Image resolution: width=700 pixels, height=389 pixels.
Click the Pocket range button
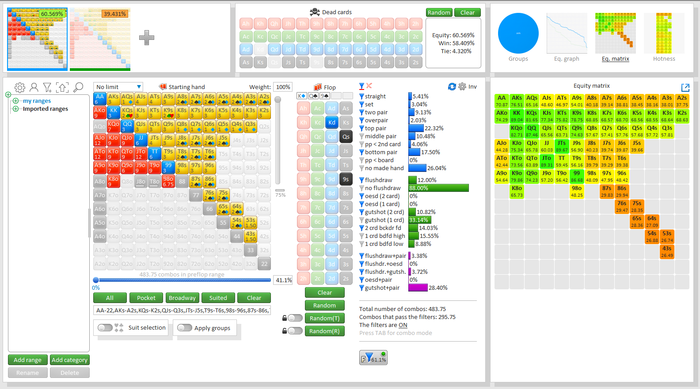(146, 298)
